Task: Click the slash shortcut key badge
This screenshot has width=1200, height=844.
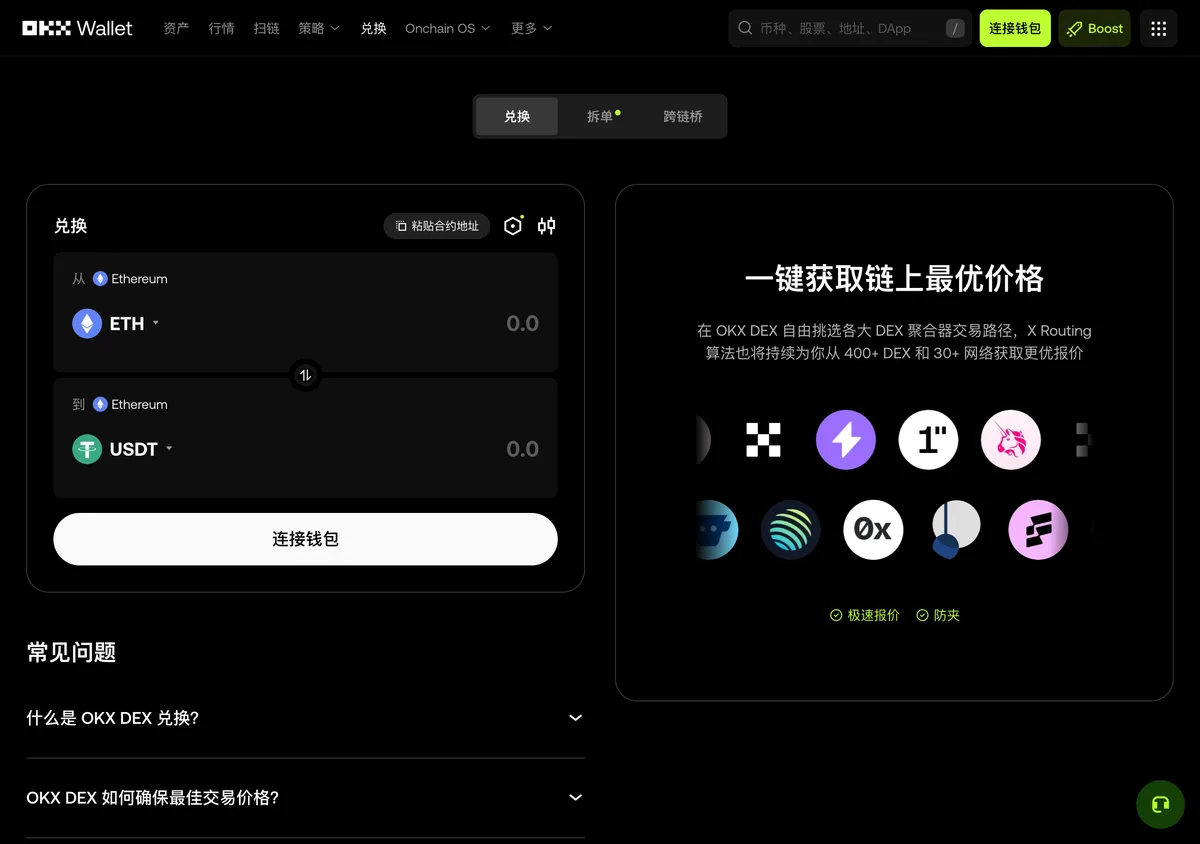Action: pyautogui.click(x=955, y=29)
